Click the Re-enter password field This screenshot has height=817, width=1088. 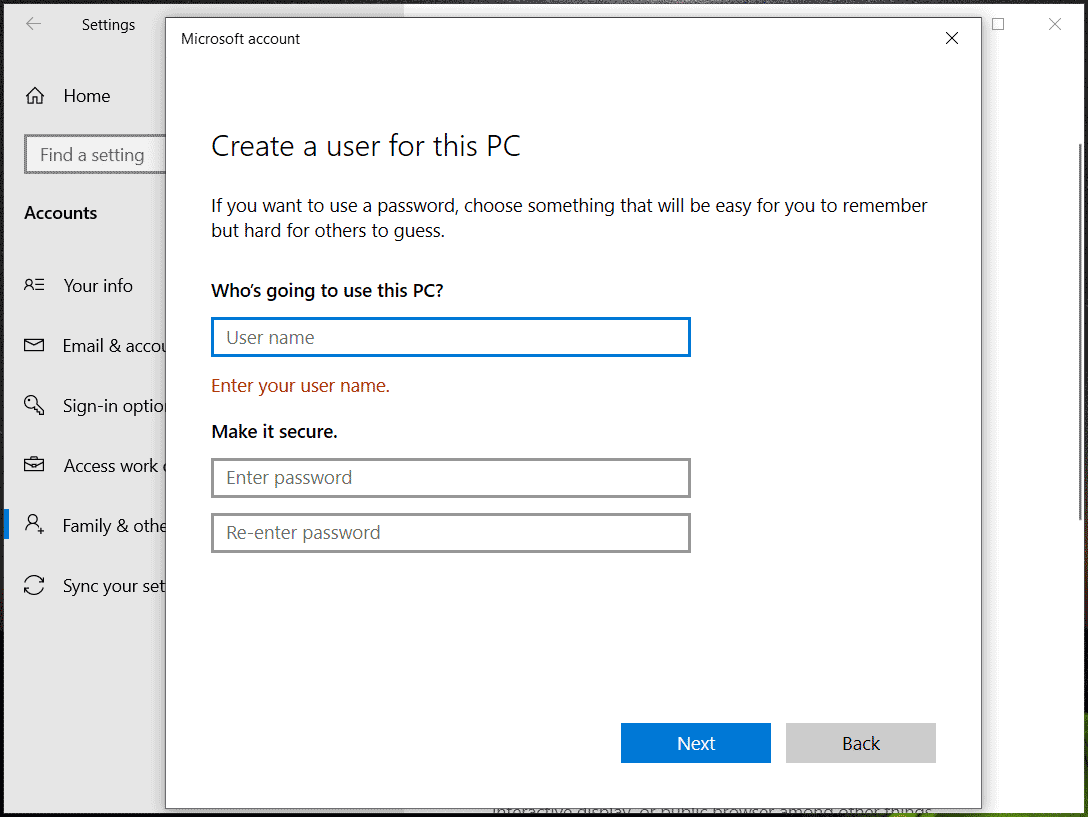(x=451, y=532)
